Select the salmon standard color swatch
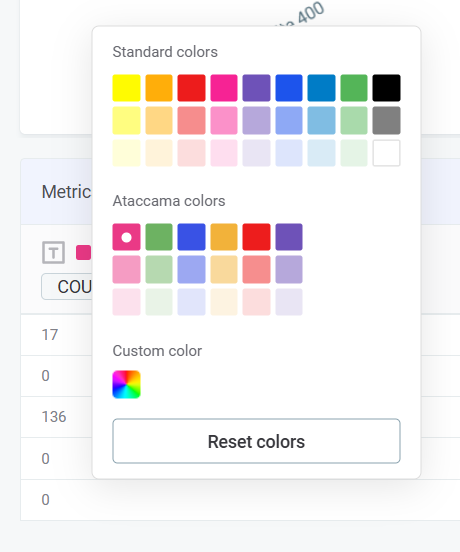This screenshot has height=552, width=460. [191, 120]
